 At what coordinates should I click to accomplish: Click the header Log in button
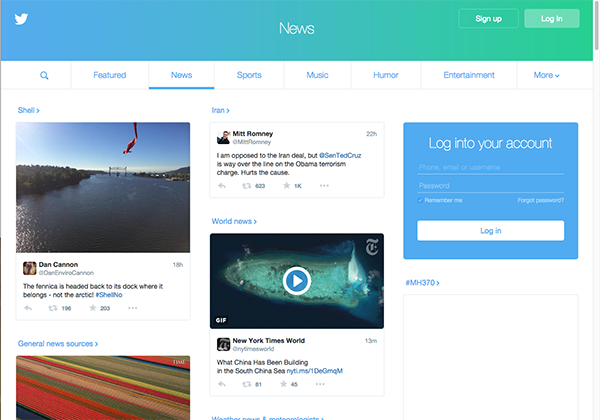pos(552,19)
